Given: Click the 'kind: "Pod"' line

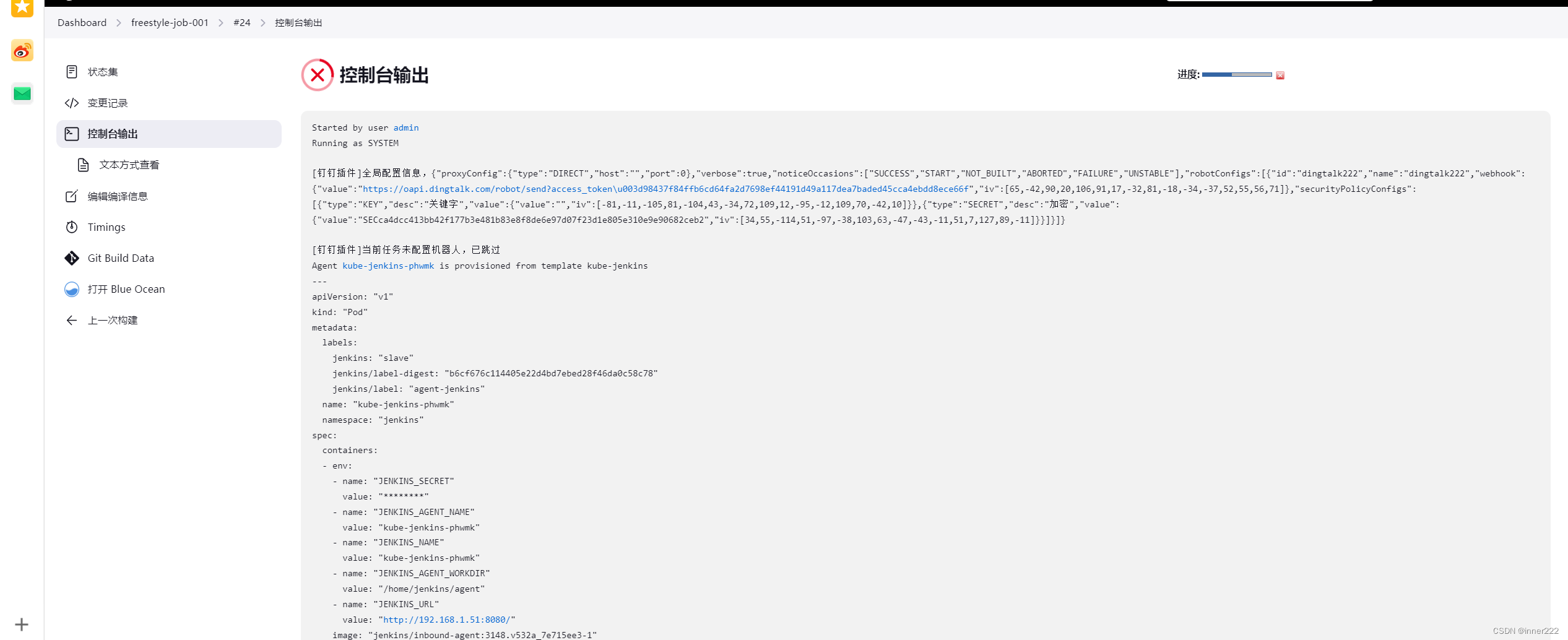Looking at the screenshot, I should [x=340, y=312].
